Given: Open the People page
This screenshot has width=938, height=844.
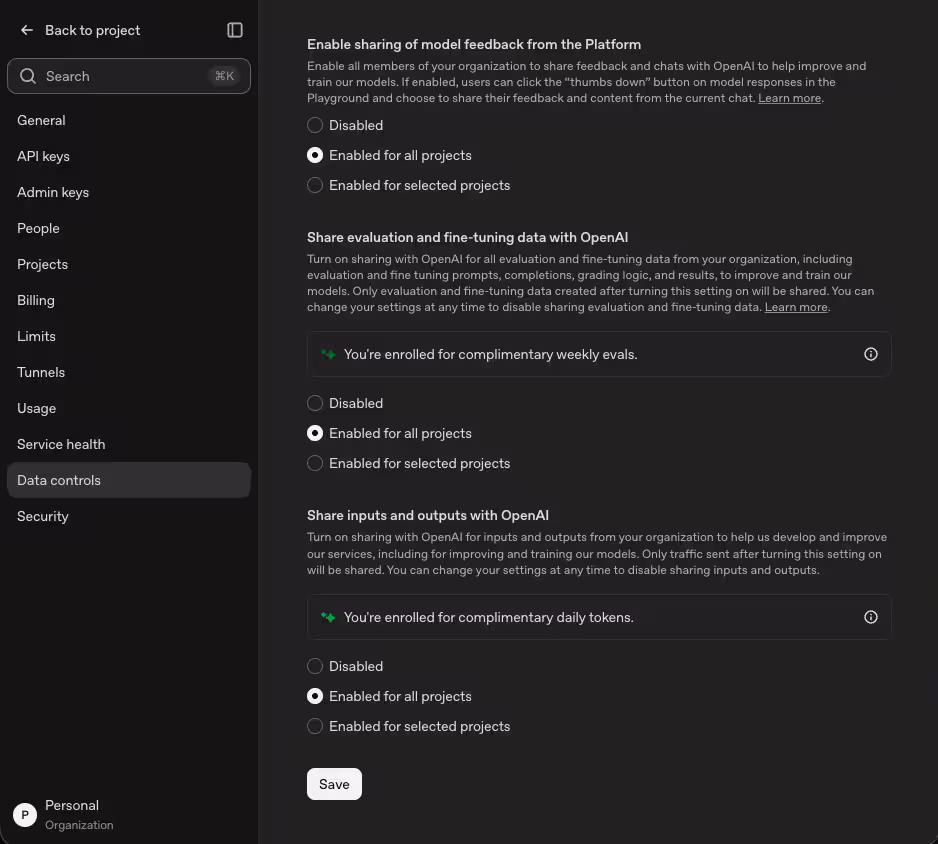Looking at the screenshot, I should 129,228.
